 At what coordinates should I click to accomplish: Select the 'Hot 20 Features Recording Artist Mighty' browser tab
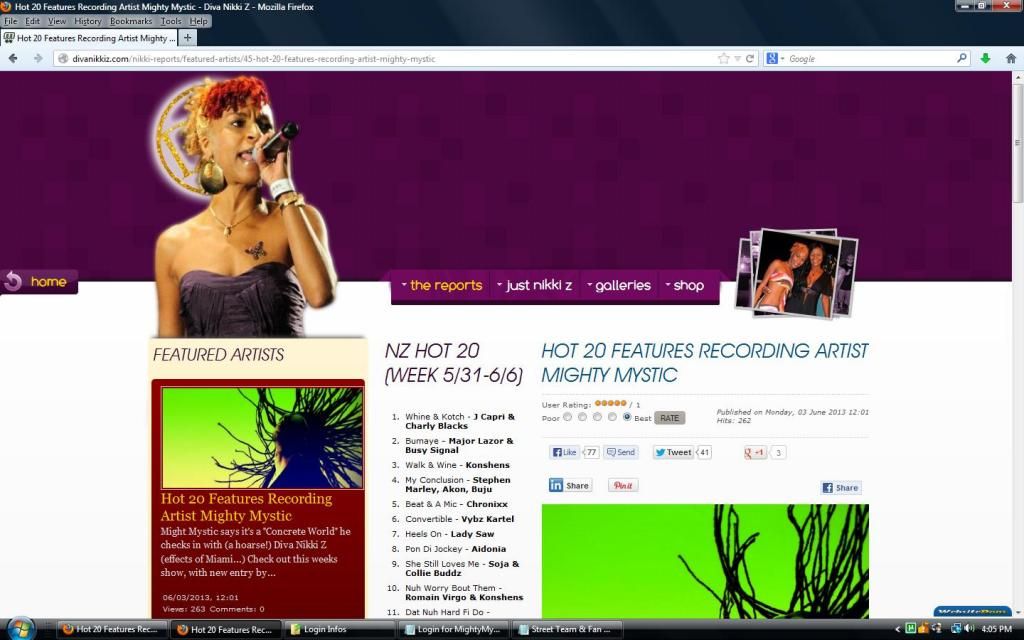tap(90, 38)
